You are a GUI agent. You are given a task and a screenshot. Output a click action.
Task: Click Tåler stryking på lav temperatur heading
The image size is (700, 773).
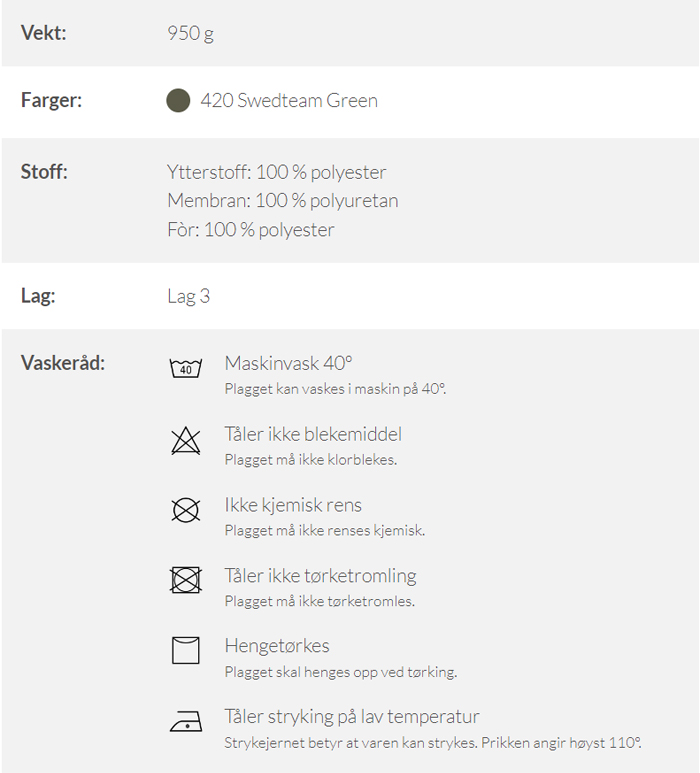(x=352, y=717)
